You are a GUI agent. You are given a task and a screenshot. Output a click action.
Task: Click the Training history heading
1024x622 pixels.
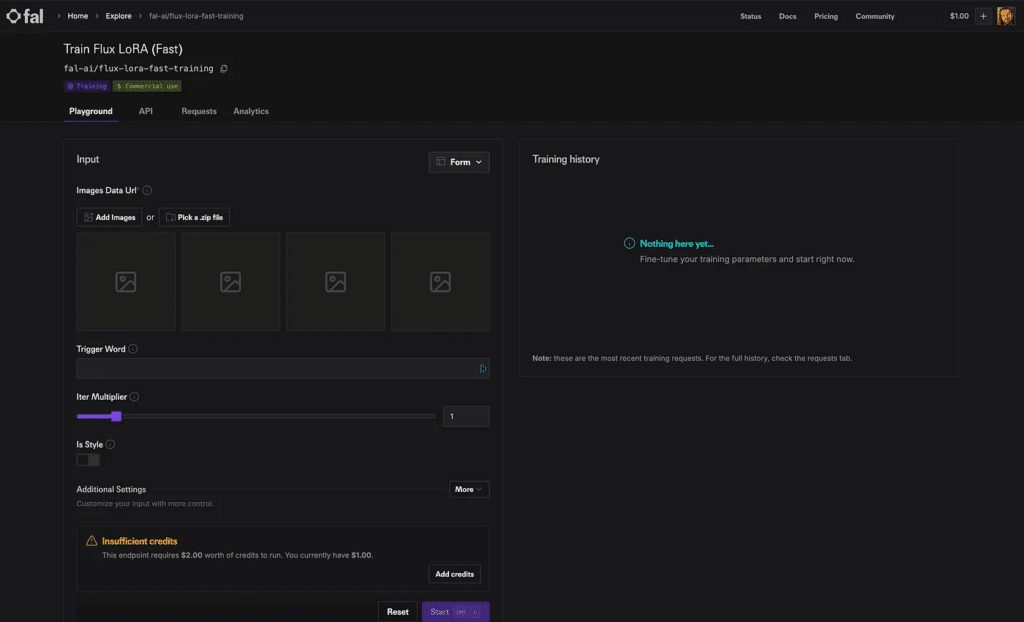pyautogui.click(x=566, y=159)
